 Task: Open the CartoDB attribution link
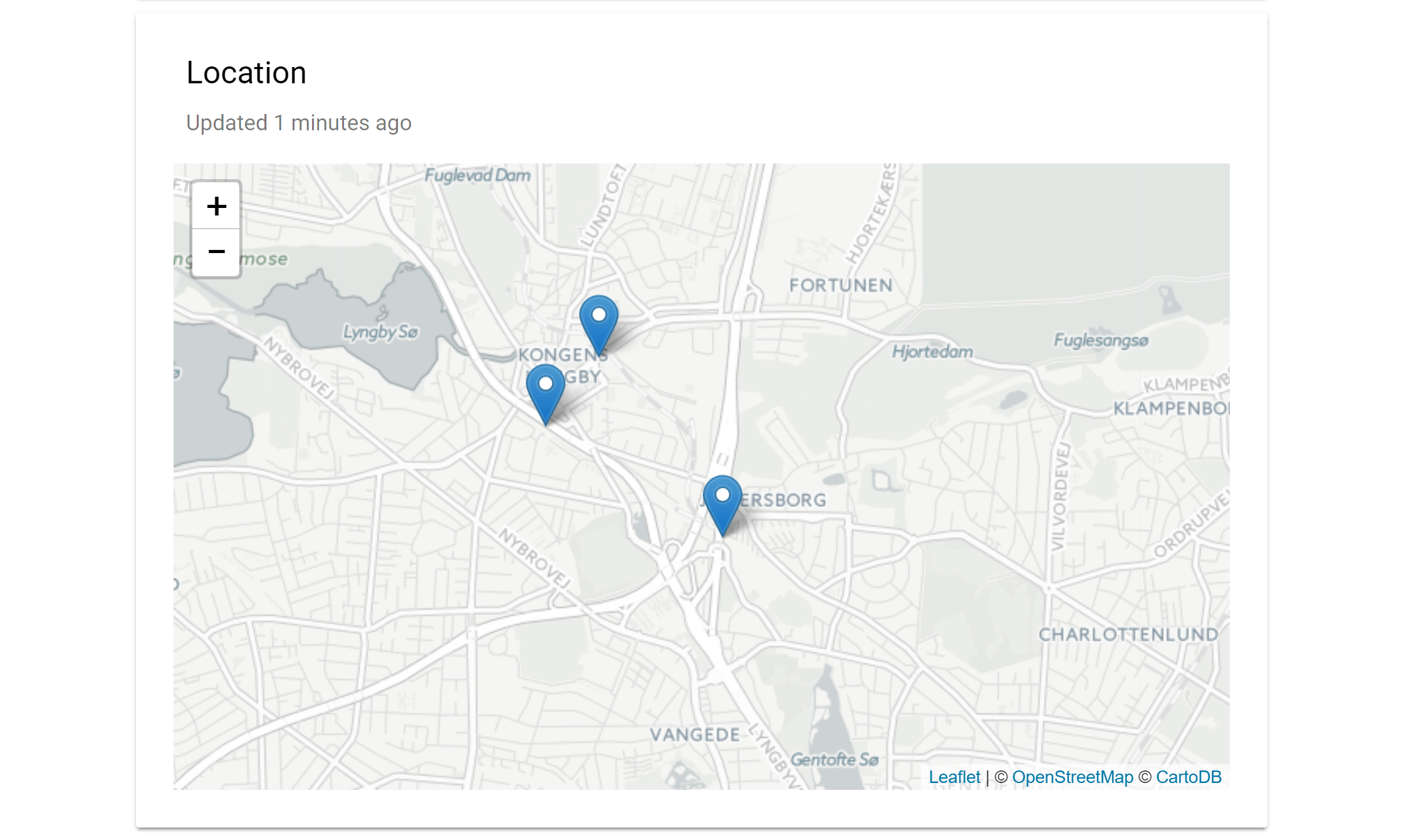click(1188, 777)
